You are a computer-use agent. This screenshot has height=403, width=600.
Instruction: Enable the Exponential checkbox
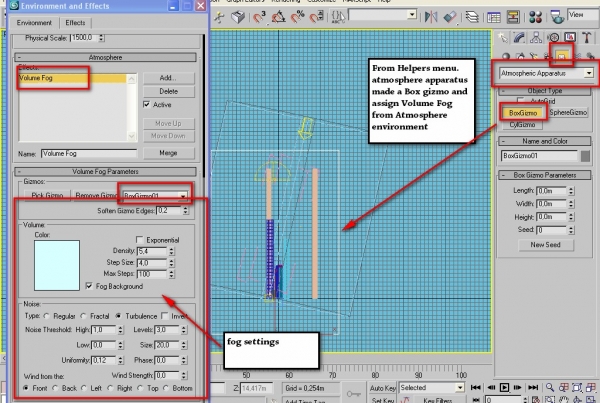pyautogui.click(x=140, y=240)
